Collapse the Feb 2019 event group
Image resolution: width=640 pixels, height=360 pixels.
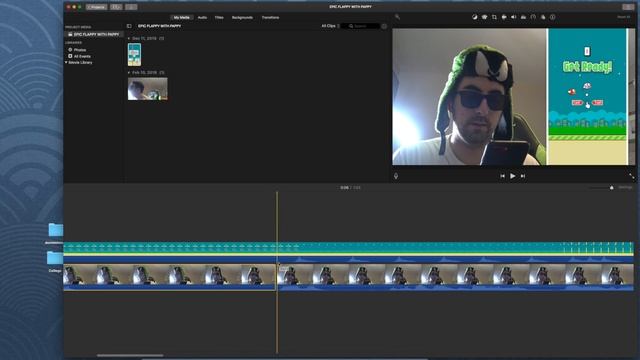click(129, 73)
